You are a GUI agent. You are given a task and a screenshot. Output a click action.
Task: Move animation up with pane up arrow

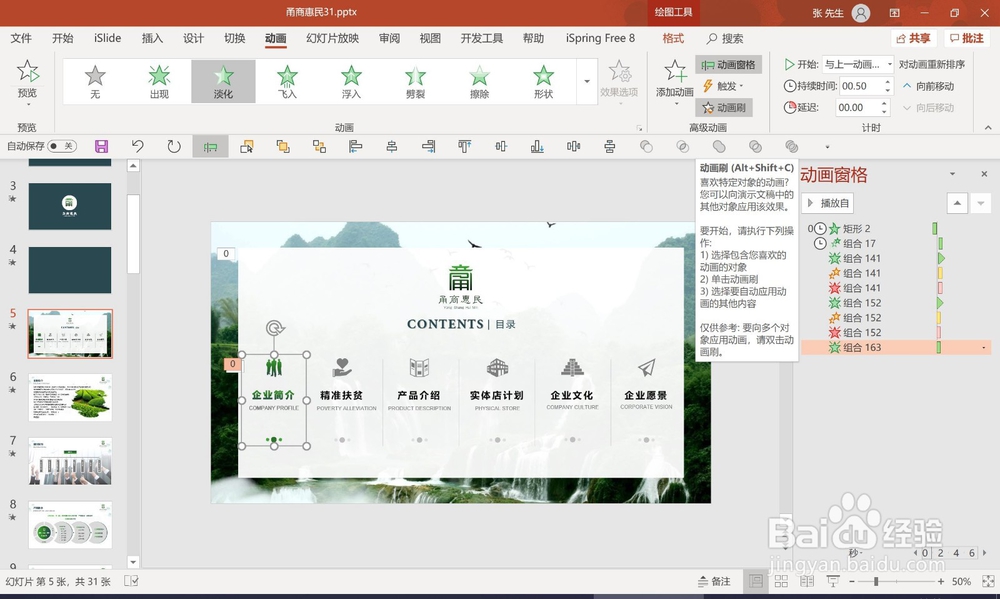957,203
